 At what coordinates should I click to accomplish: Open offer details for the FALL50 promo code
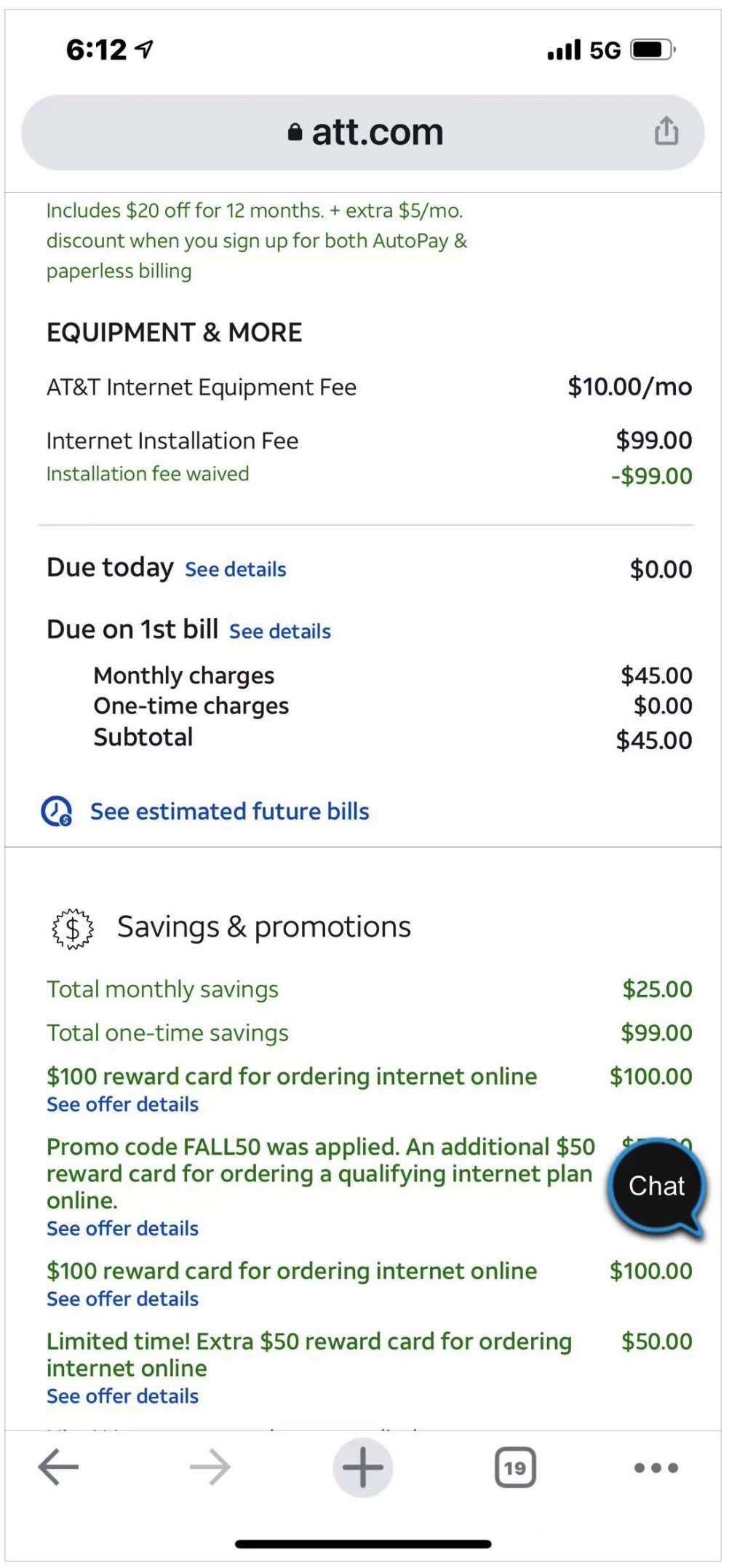tap(121, 1228)
